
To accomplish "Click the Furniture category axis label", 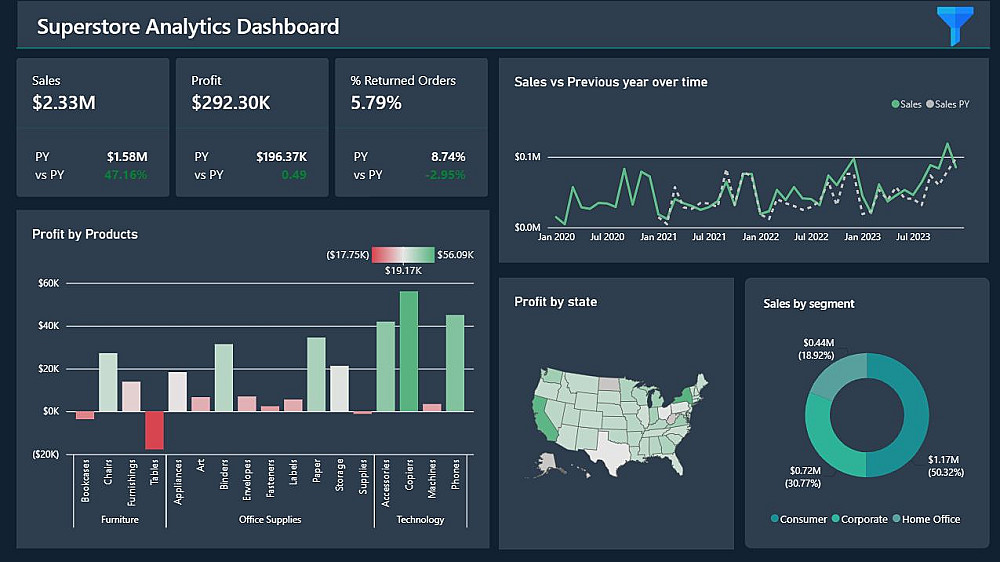I will click(x=120, y=519).
